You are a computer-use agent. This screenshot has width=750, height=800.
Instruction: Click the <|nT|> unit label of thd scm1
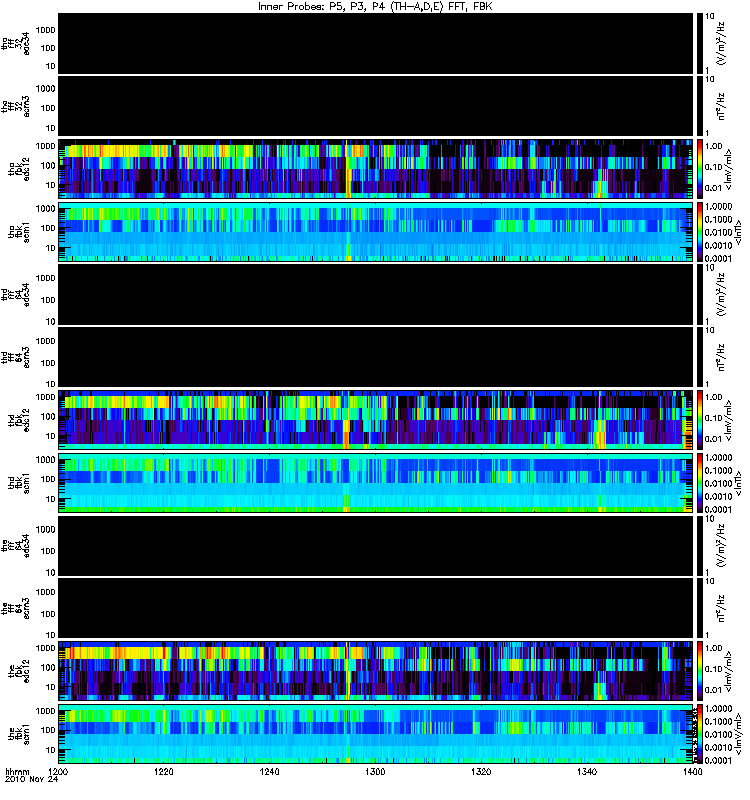click(x=738, y=483)
